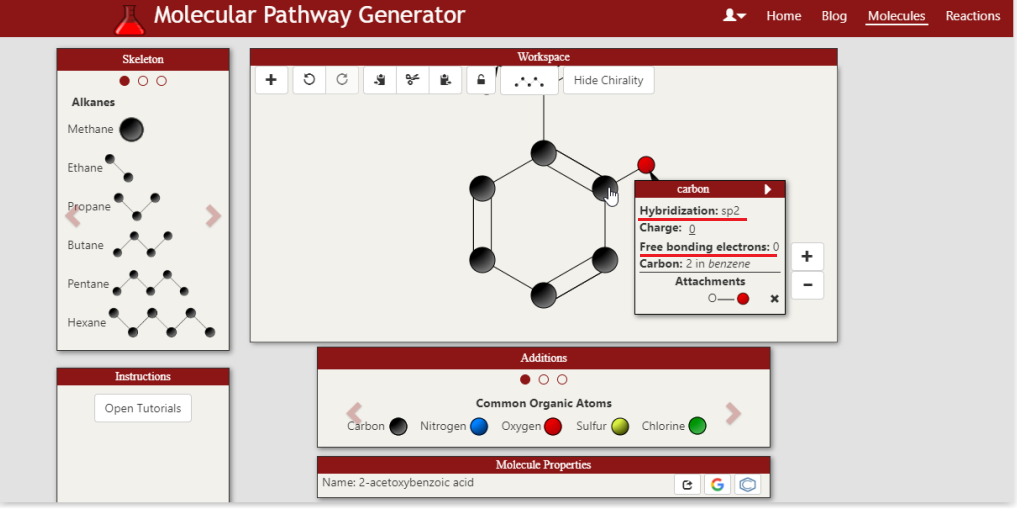Click the undo arrow in workspace toolbar
Screen dimensions: 1017x509
tap(309, 80)
